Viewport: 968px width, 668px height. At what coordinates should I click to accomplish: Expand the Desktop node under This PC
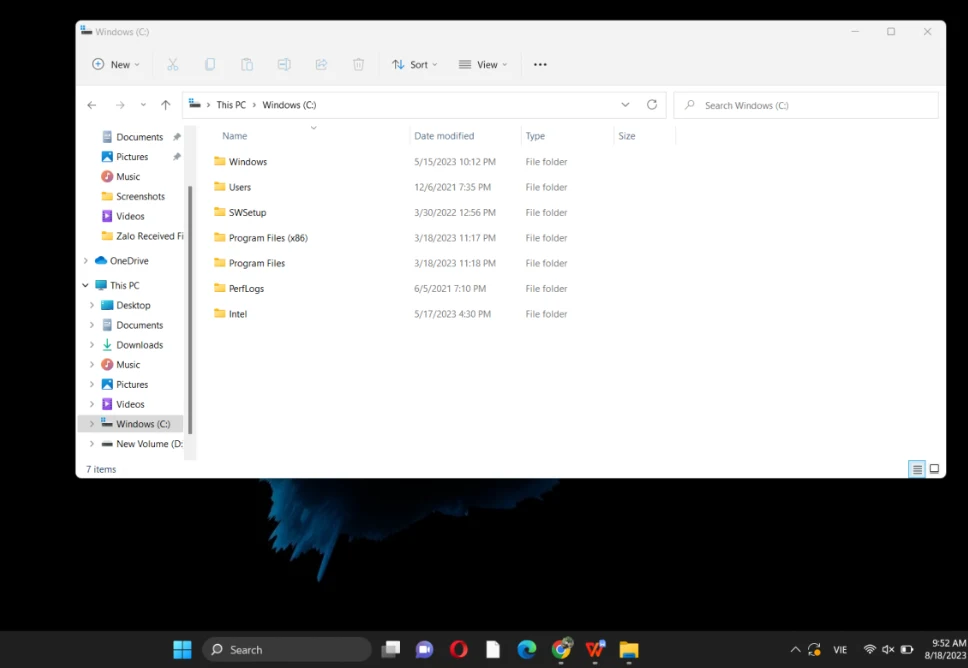click(91, 305)
